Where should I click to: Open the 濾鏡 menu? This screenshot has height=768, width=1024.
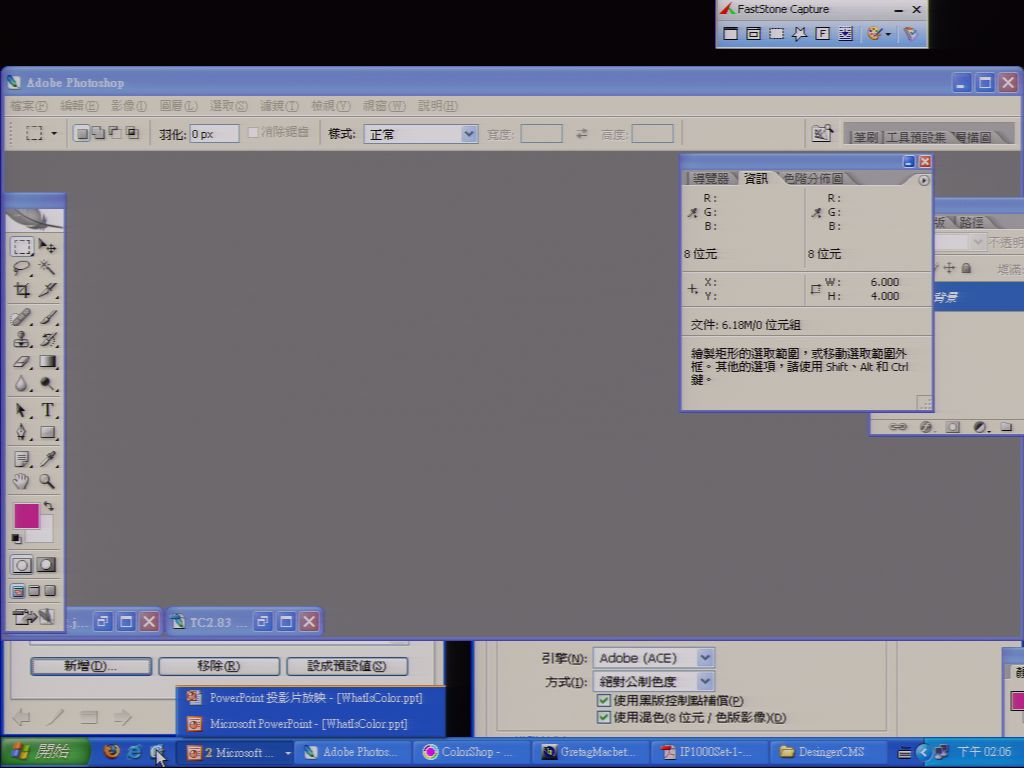pos(279,106)
